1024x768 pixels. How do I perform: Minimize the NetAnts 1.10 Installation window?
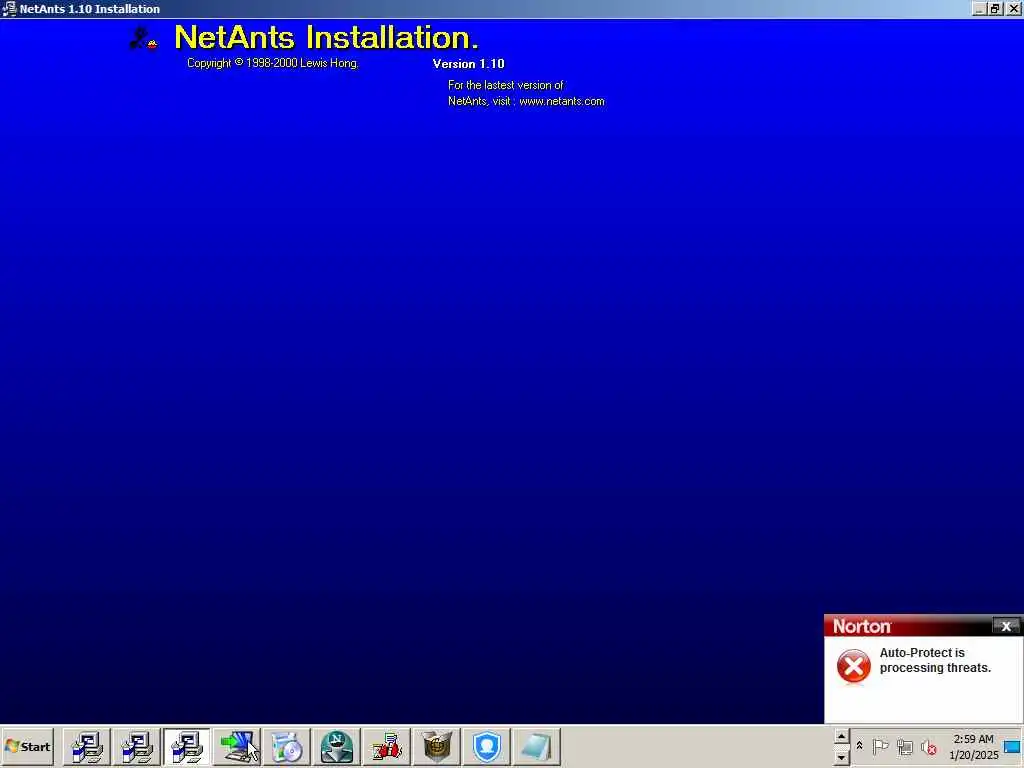(x=979, y=8)
